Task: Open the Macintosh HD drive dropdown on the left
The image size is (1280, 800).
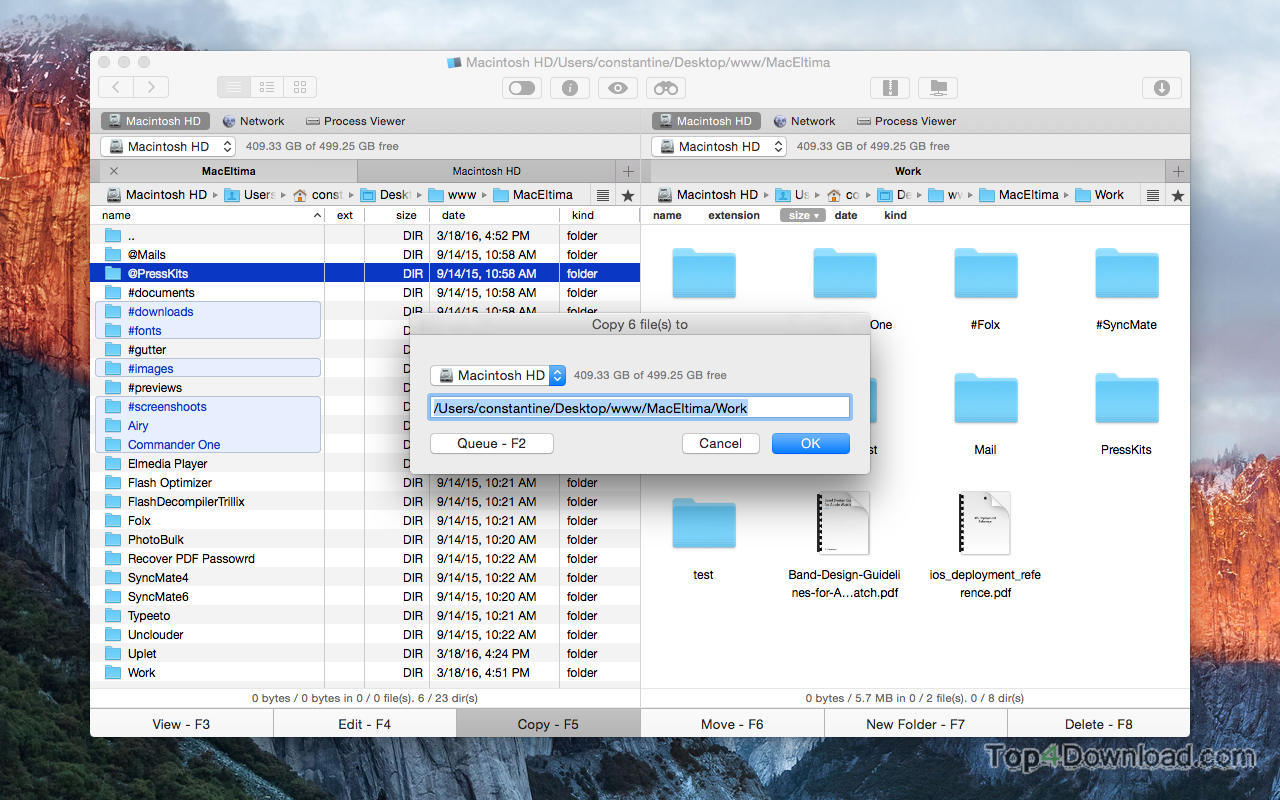Action: click(x=166, y=146)
